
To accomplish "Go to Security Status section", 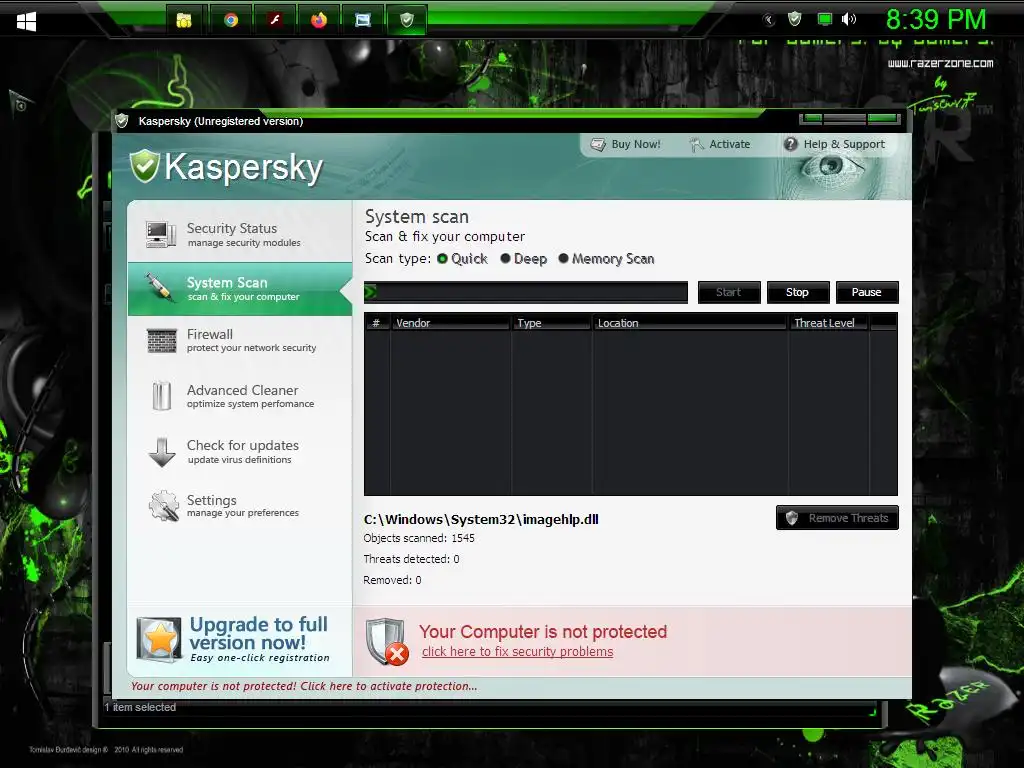I will pos(240,234).
